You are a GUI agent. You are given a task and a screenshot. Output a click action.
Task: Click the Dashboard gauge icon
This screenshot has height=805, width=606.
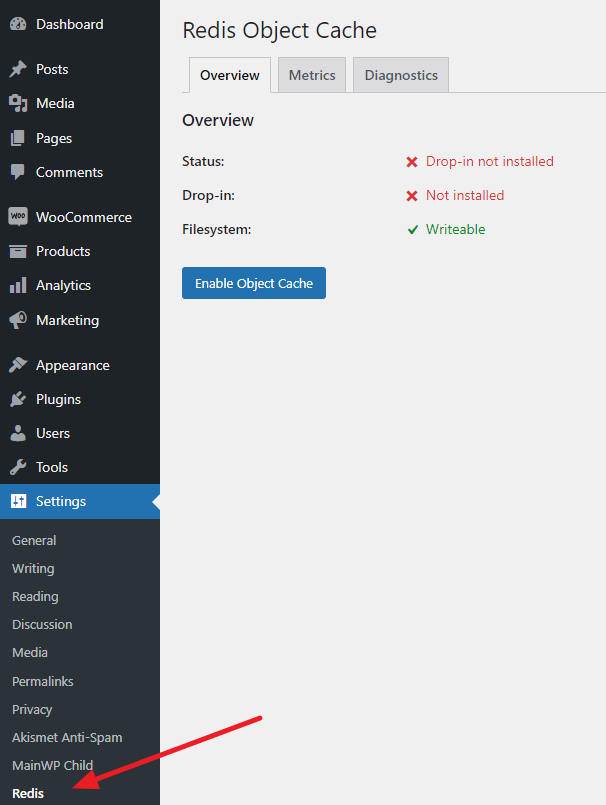coord(18,24)
